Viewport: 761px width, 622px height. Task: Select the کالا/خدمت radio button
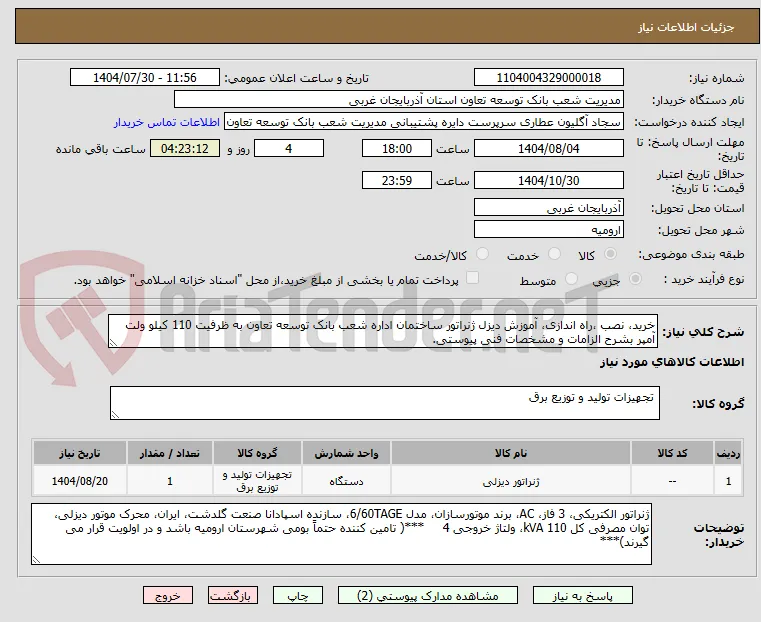(482, 254)
